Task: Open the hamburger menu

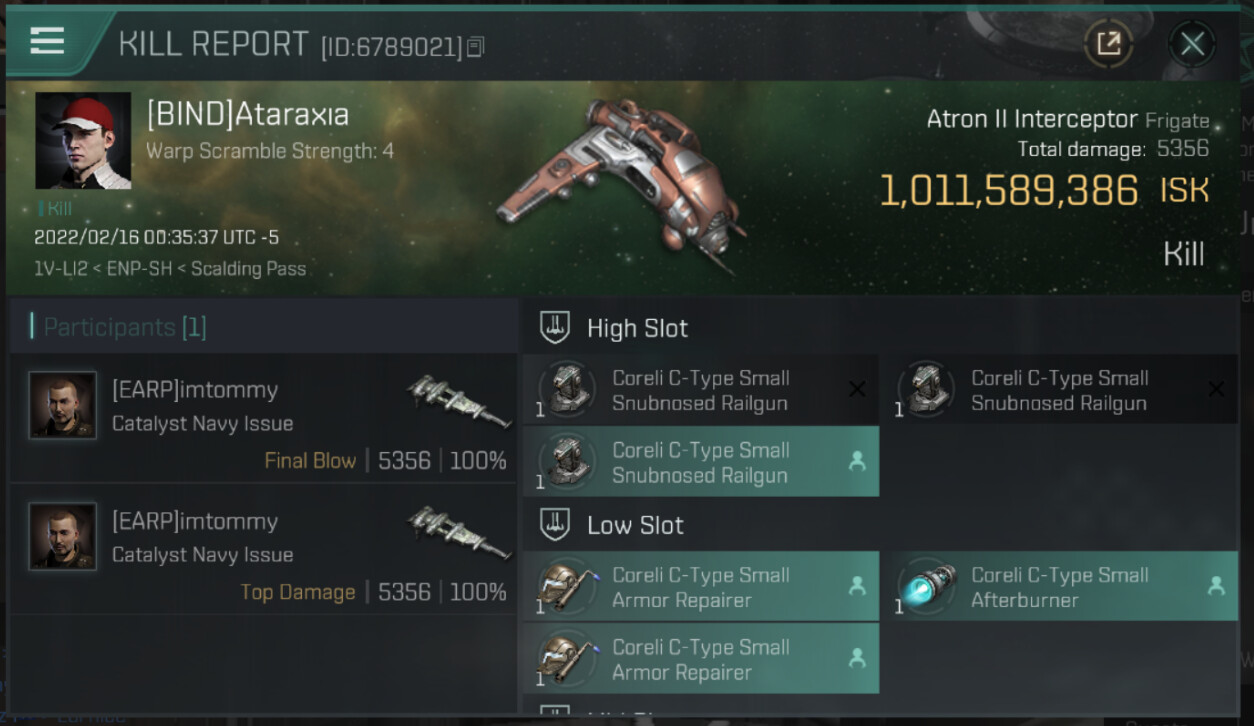Action: pyautogui.click(x=47, y=41)
